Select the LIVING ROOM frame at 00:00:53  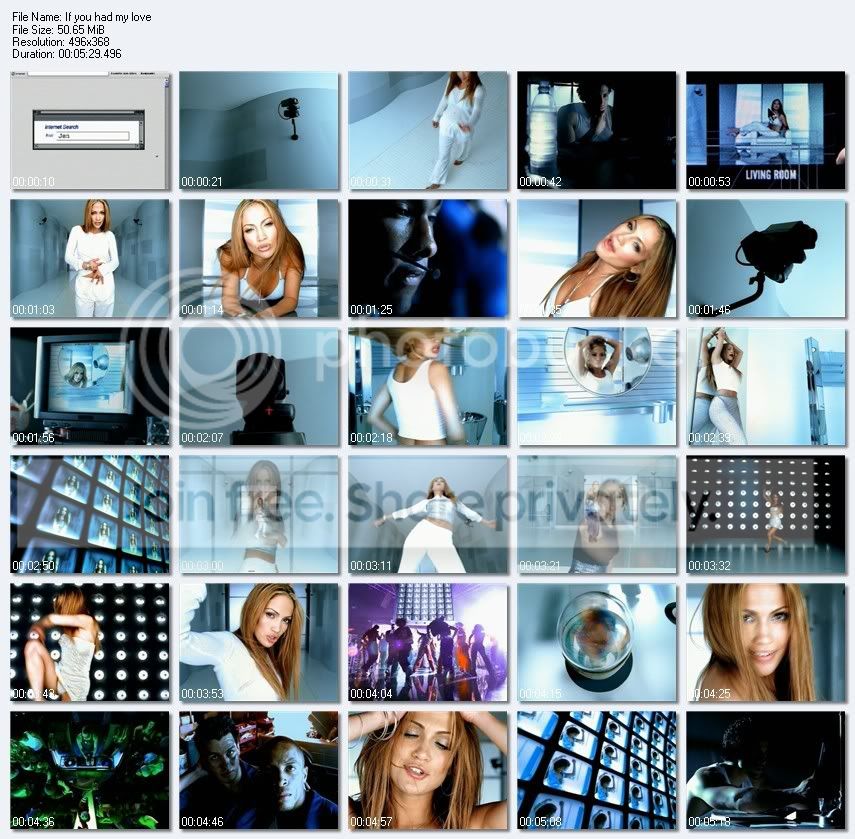766,131
